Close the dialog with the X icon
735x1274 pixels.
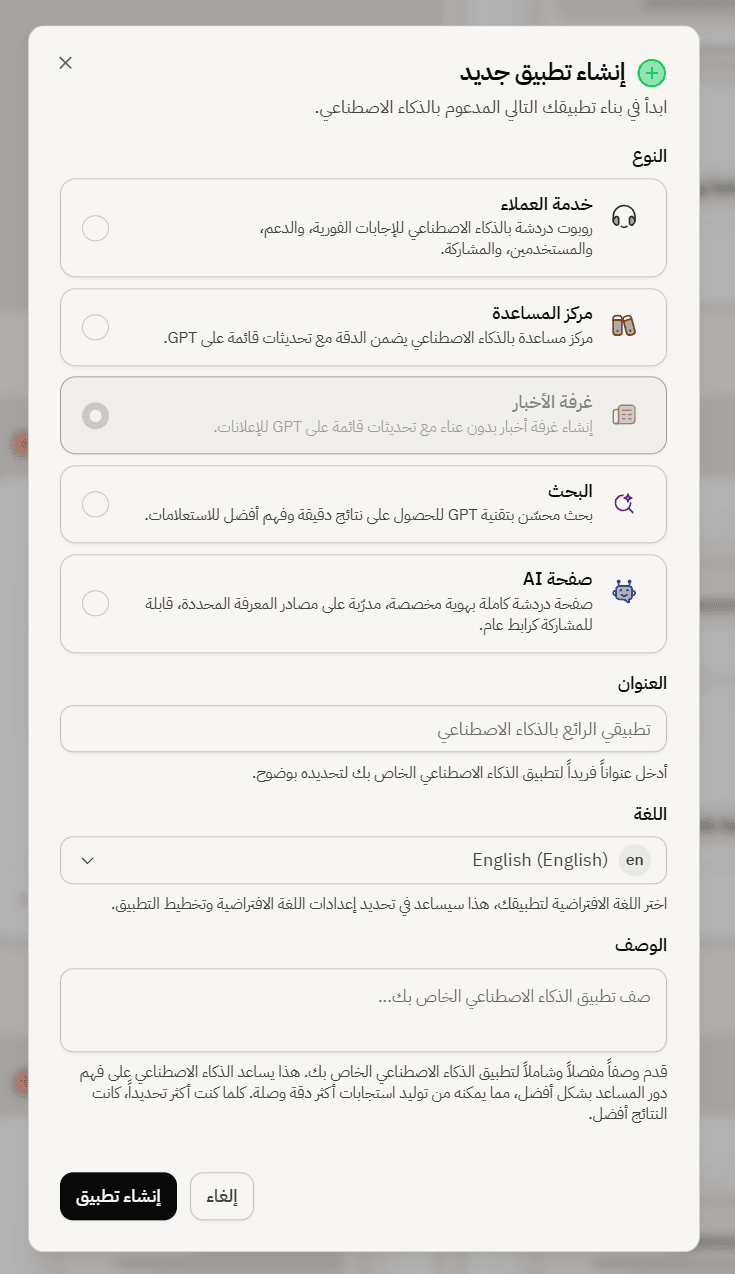[66, 63]
